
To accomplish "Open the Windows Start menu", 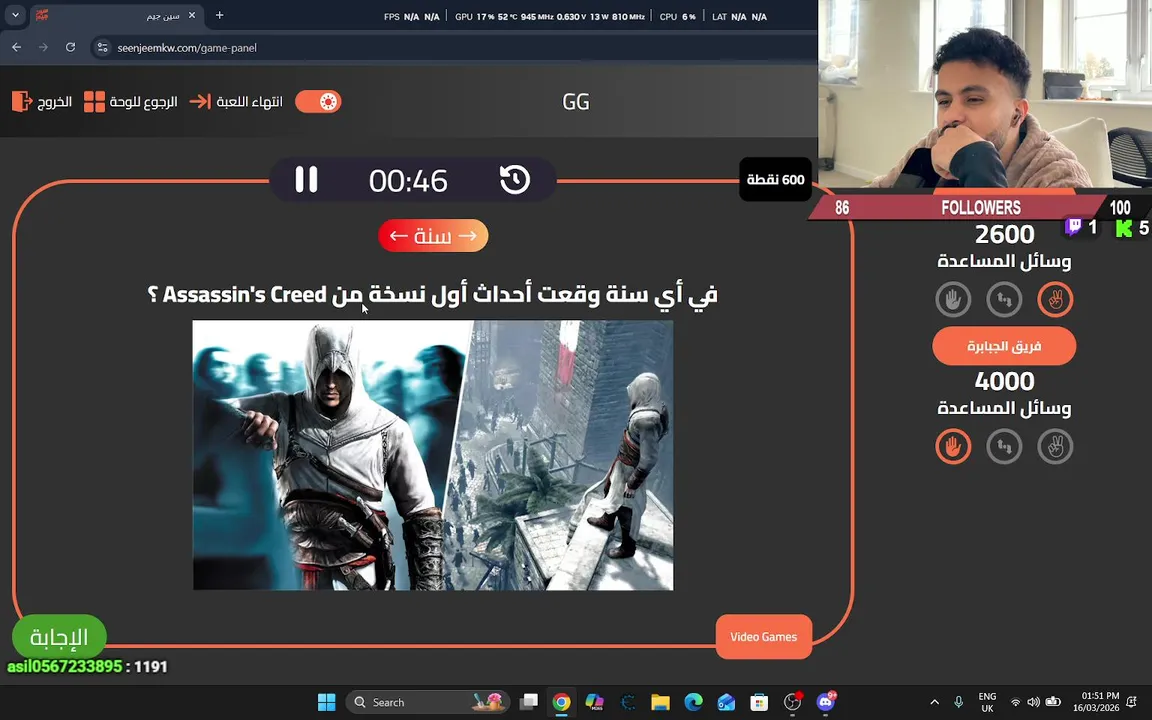I will click(x=326, y=702).
